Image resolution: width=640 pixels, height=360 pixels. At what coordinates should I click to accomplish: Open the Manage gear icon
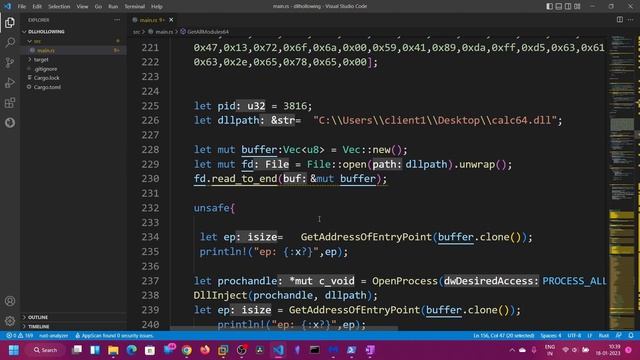pyautogui.click(x=10, y=321)
